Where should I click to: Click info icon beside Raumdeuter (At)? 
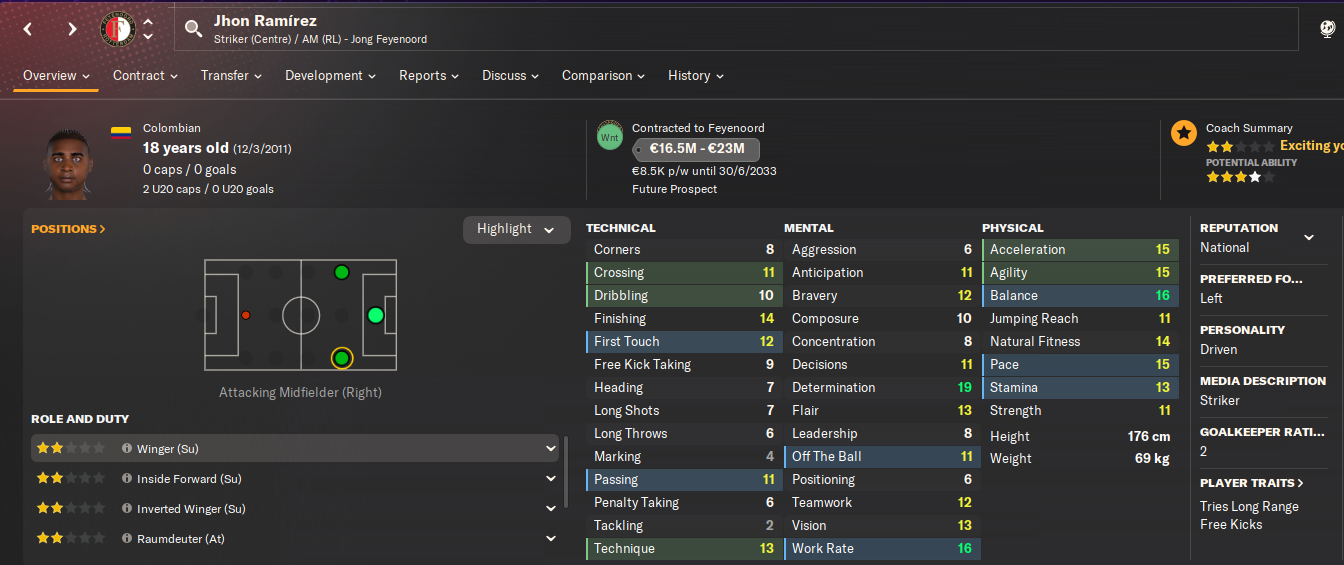click(x=127, y=538)
